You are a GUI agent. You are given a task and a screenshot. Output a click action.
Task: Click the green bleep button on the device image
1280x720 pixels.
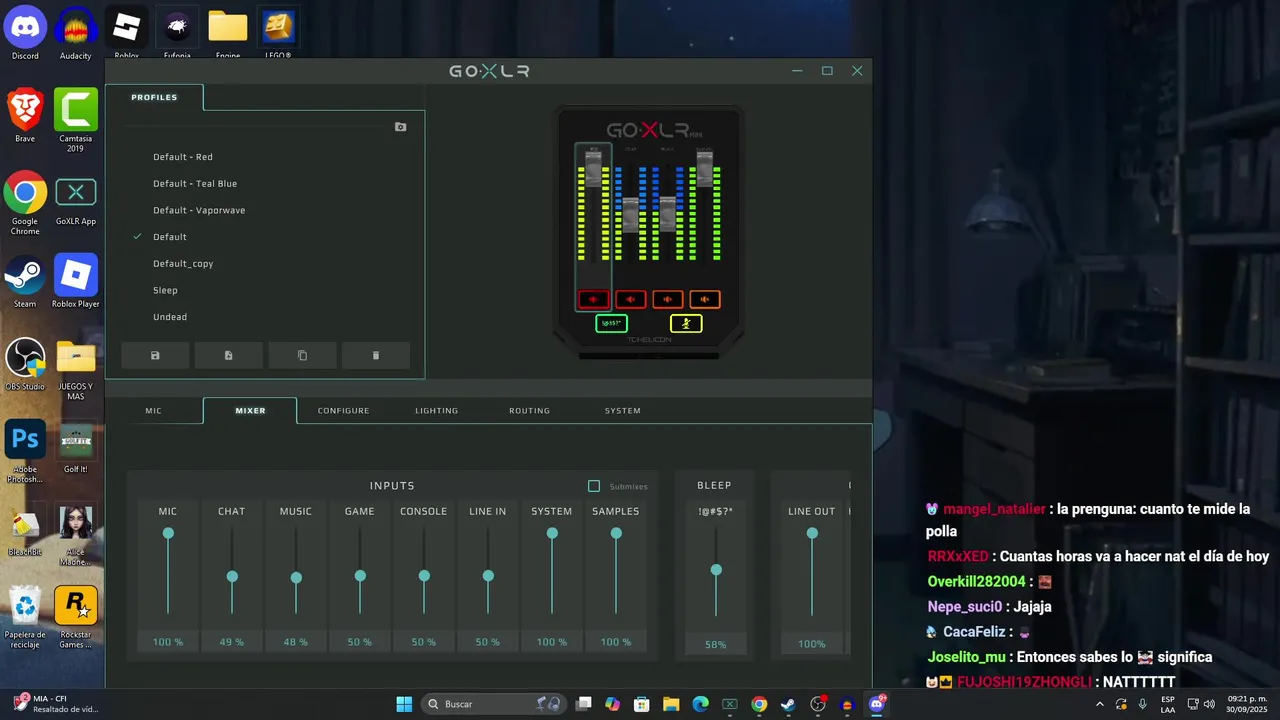pos(611,323)
